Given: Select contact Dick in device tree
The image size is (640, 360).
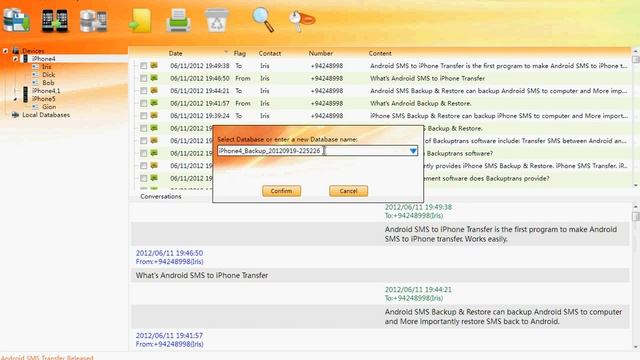Looking at the screenshot, I should coord(48,75).
